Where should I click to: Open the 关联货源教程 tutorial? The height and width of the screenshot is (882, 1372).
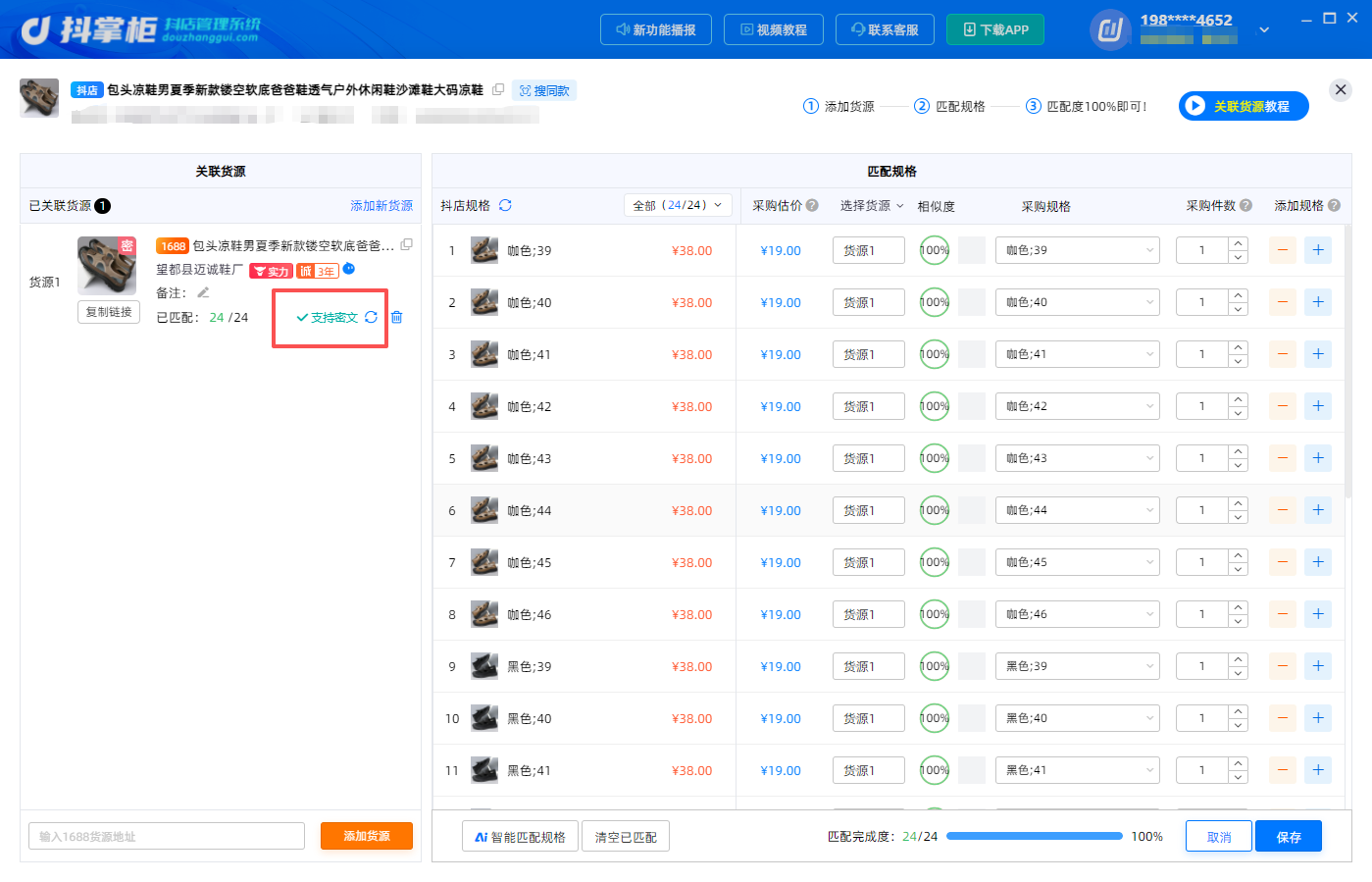pos(1244,106)
